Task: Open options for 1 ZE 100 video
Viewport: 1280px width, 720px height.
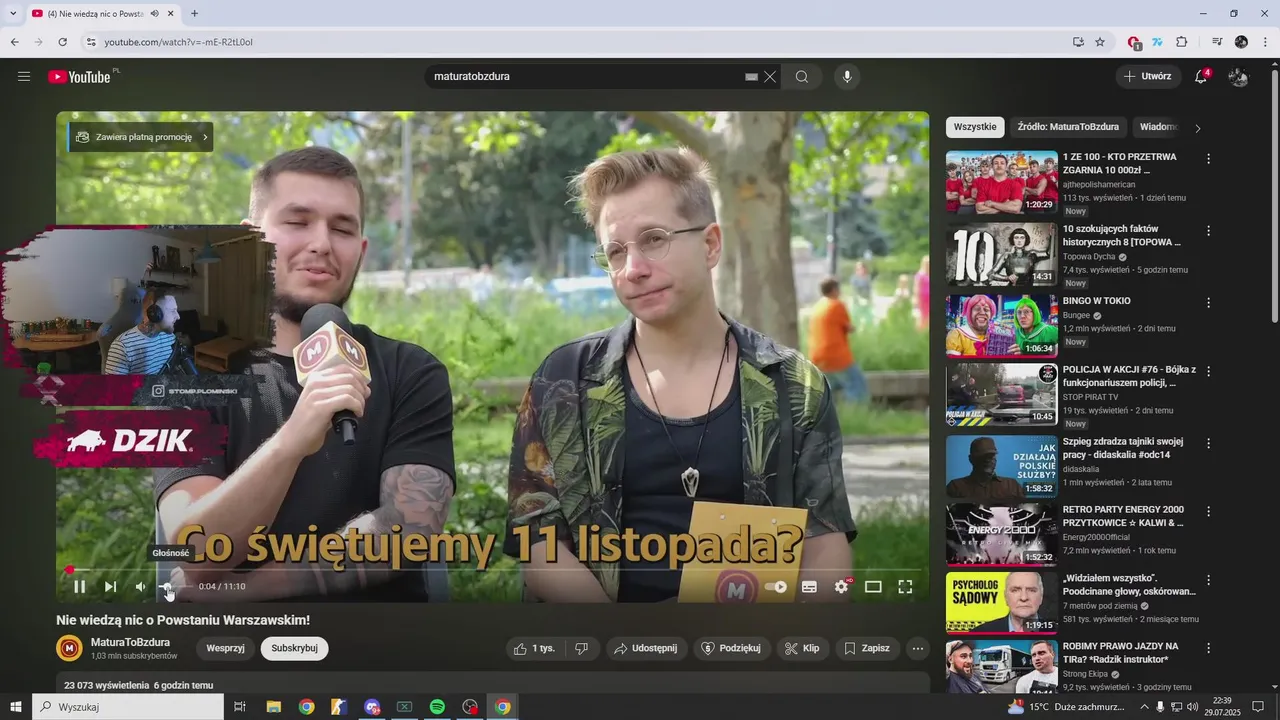Action: point(1208,159)
